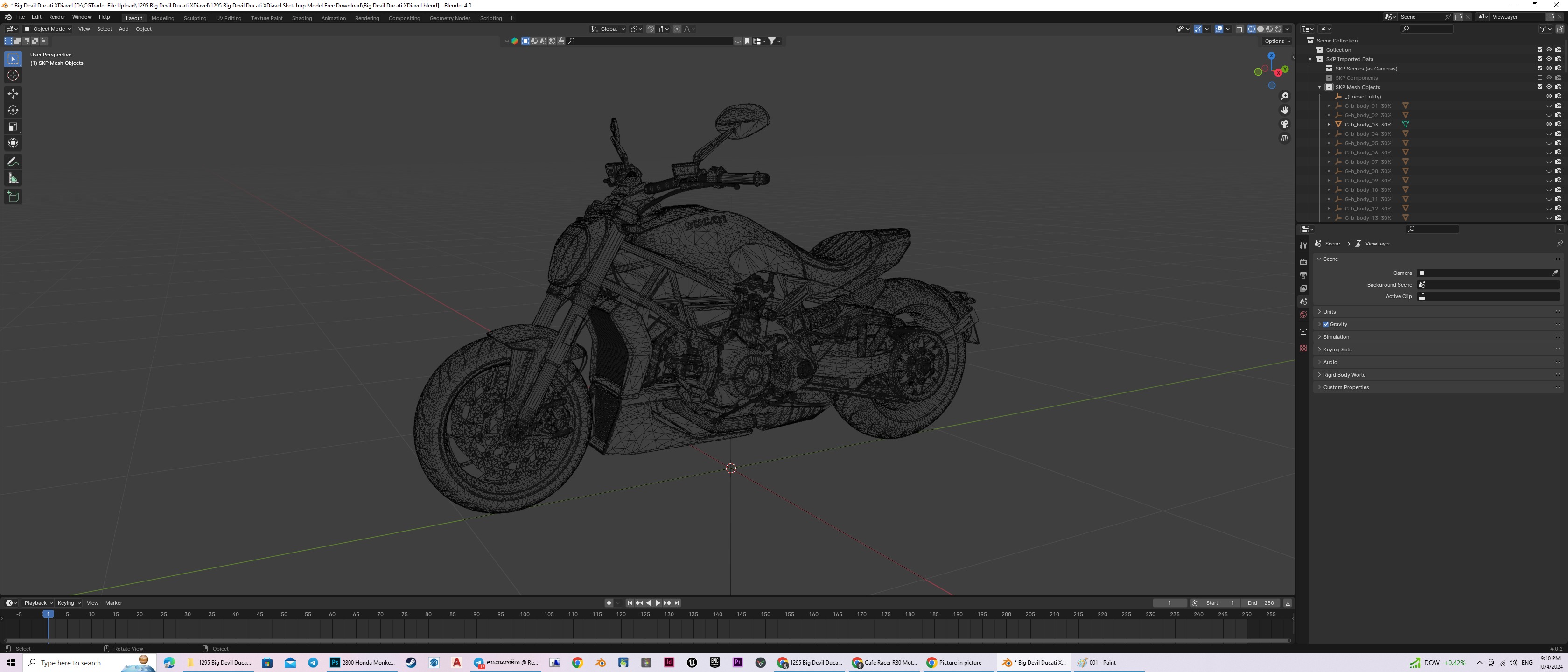Image resolution: width=1568 pixels, height=672 pixels.
Task: Open the Collection properties tab
Action: [1303, 332]
